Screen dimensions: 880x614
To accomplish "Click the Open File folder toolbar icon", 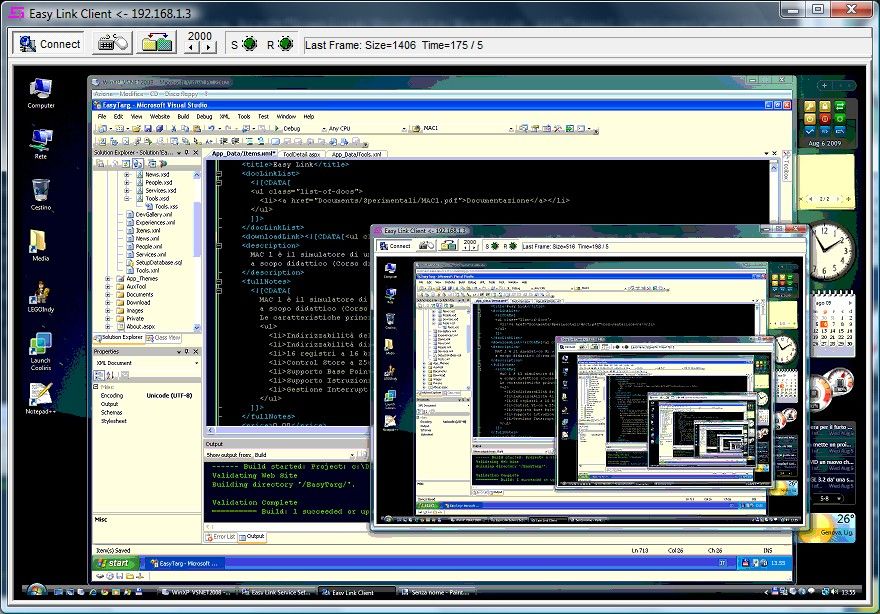I will pyautogui.click(x=137, y=129).
